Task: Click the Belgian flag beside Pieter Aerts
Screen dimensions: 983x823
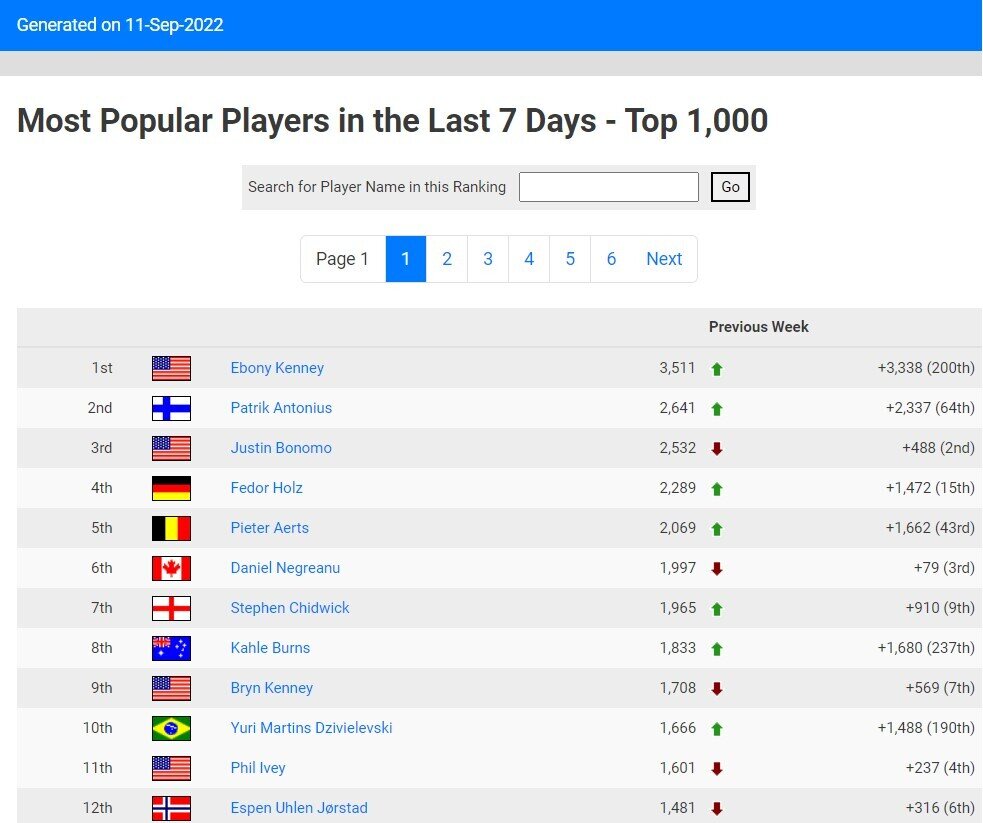Action: tap(171, 528)
